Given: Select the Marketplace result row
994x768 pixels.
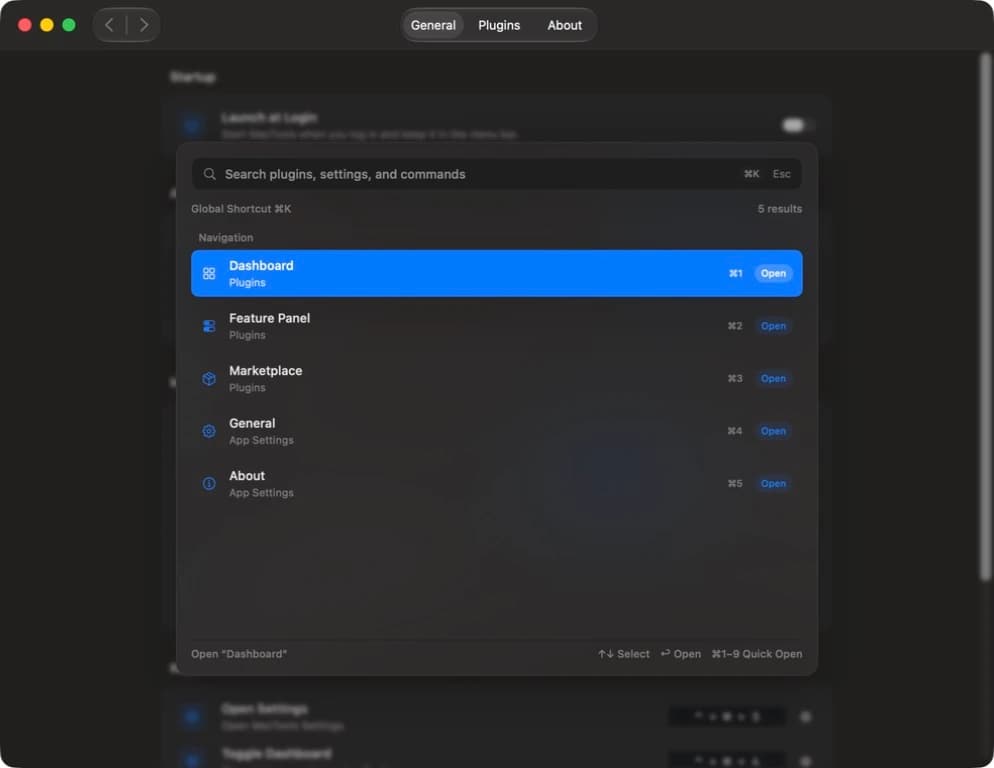Looking at the screenshot, I should pos(496,379).
